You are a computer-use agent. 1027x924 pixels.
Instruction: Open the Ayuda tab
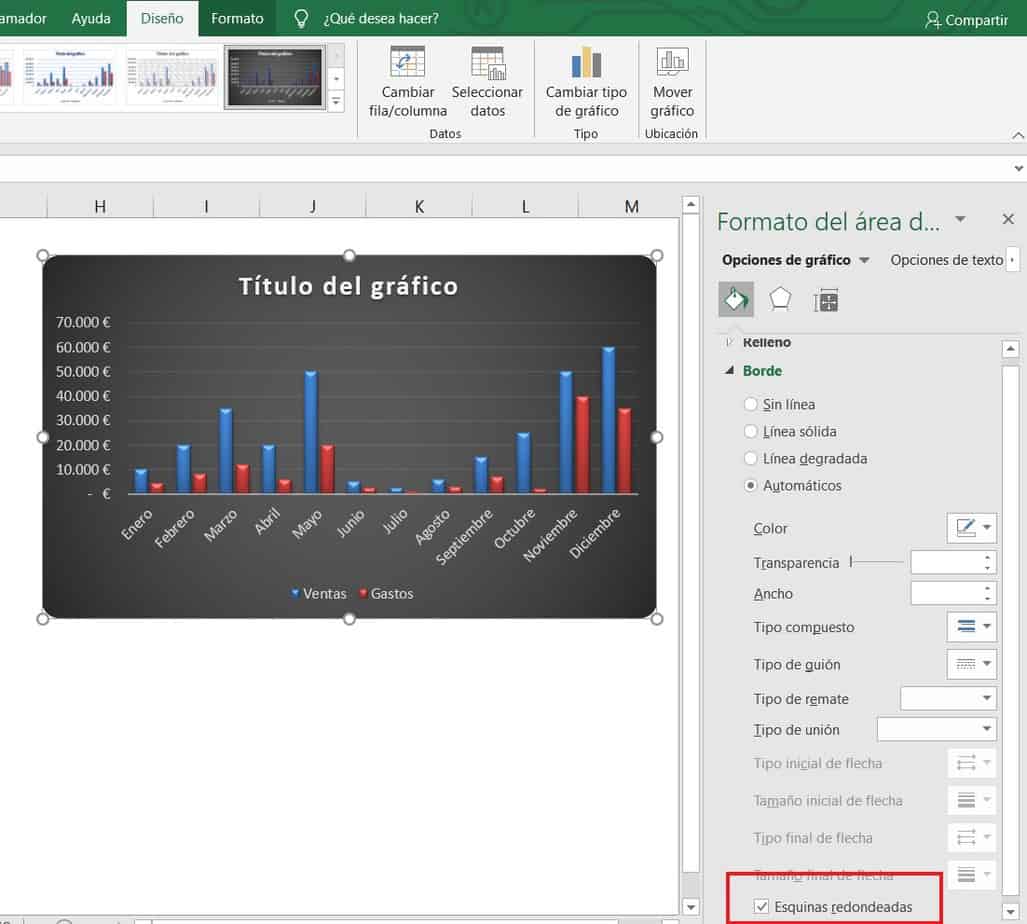(x=91, y=18)
